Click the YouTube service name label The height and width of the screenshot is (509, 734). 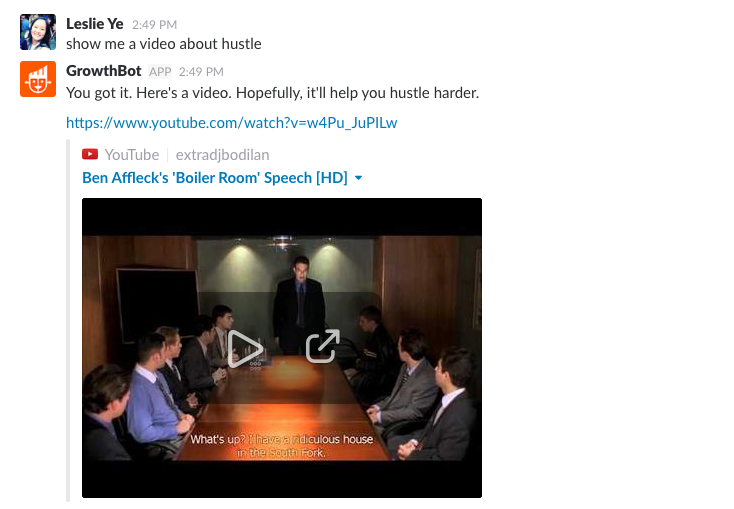tap(132, 155)
